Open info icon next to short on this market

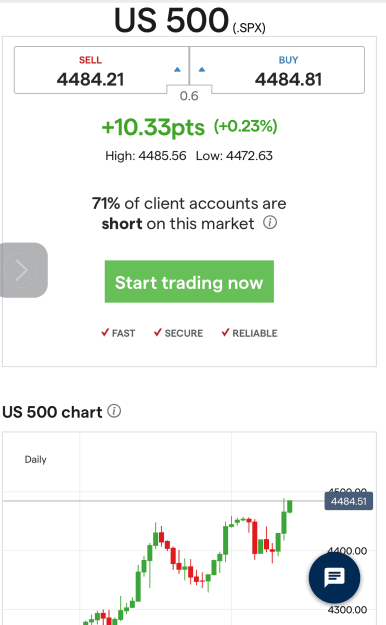click(x=270, y=222)
